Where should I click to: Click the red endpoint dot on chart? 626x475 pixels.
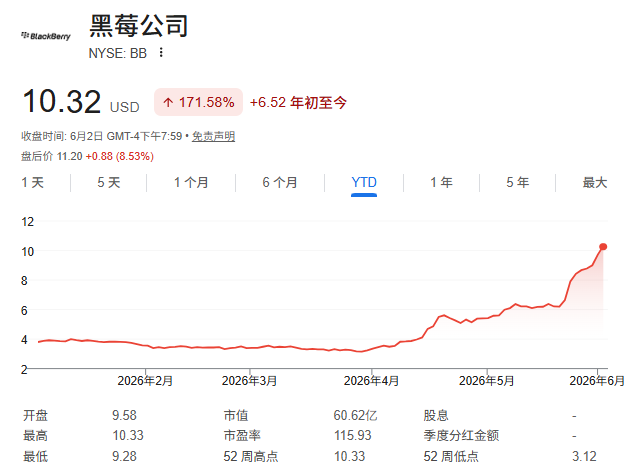point(603,247)
